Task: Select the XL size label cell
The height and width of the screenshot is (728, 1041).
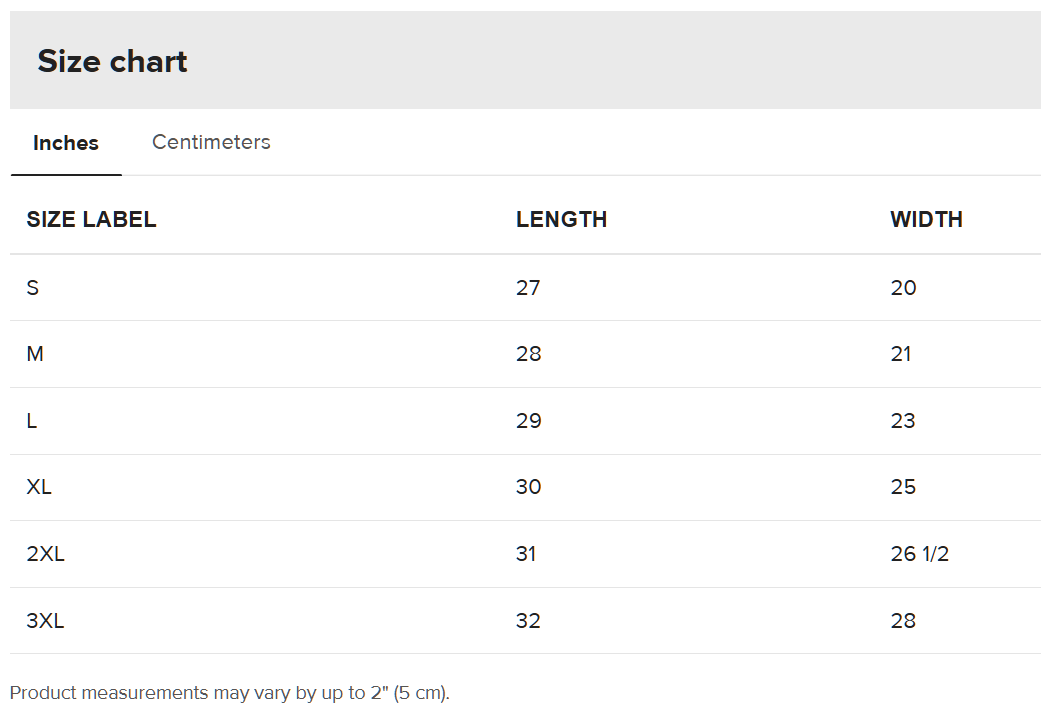Action: pyautogui.click(x=39, y=487)
